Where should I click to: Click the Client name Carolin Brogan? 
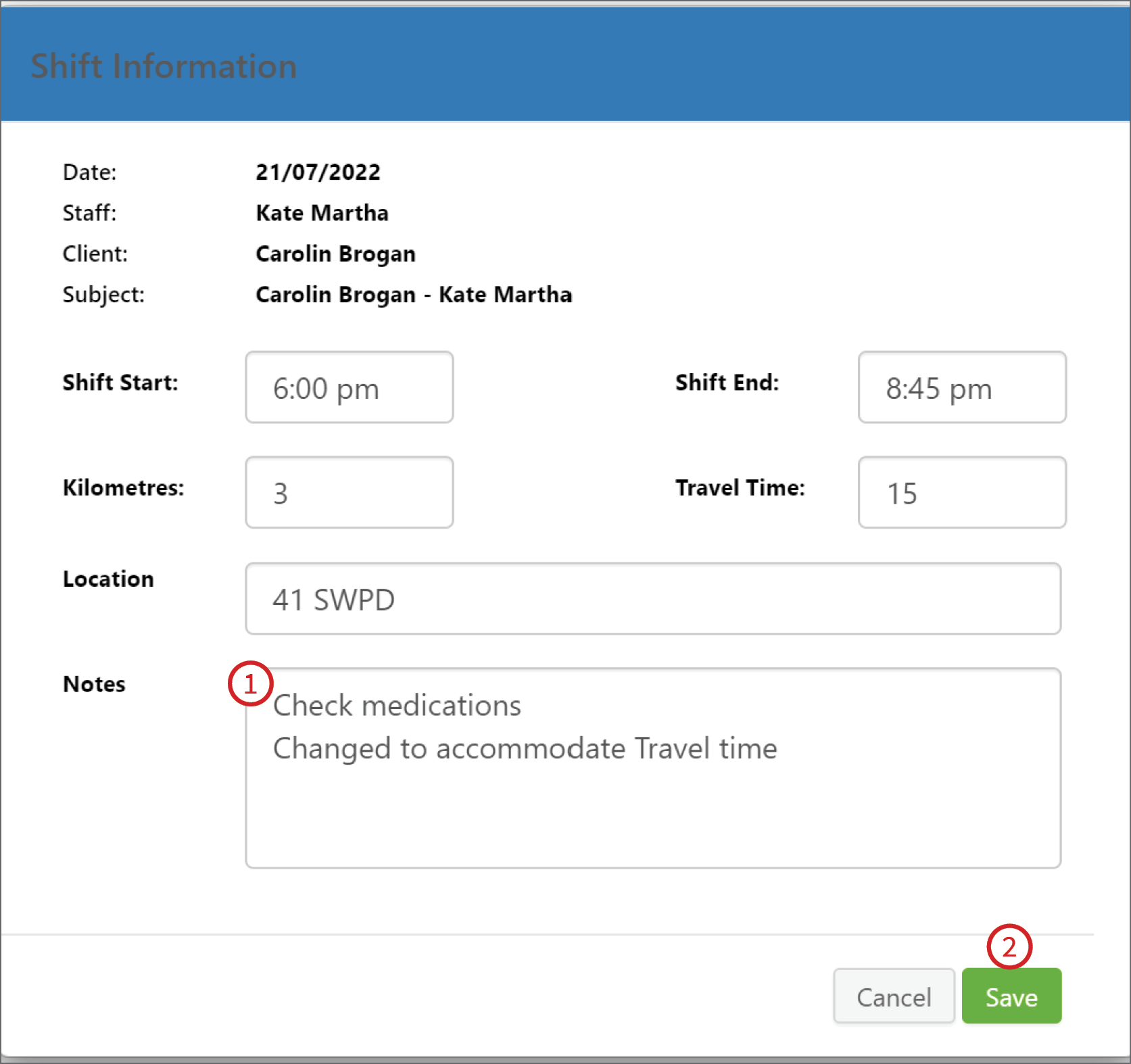pyautogui.click(x=335, y=253)
